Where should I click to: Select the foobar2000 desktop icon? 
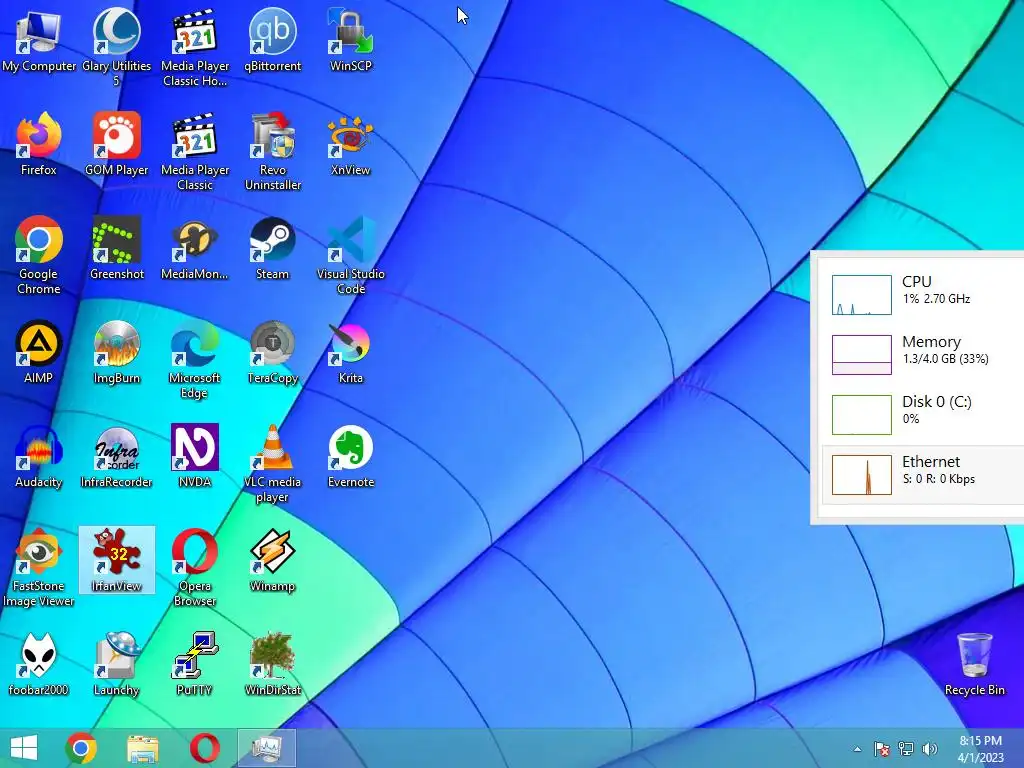click(x=39, y=664)
